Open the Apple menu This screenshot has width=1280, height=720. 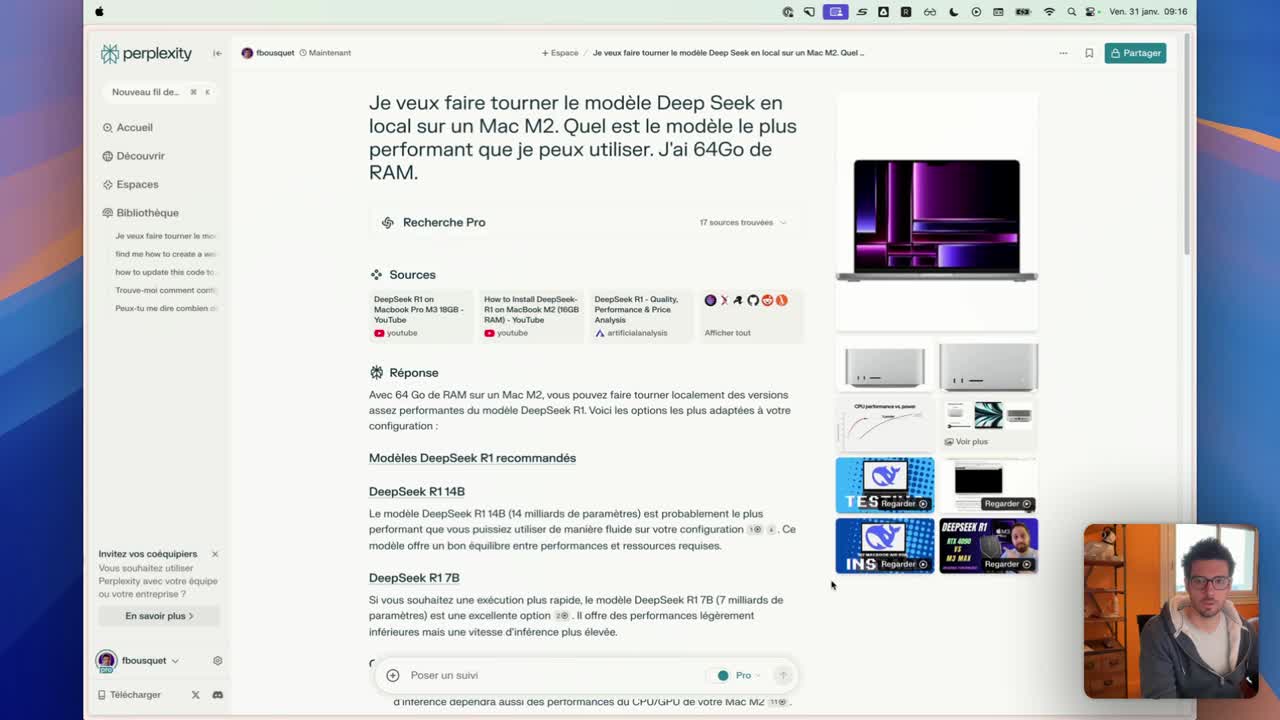(99, 12)
